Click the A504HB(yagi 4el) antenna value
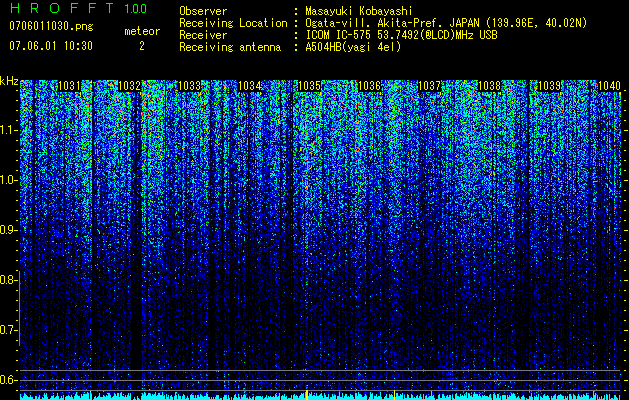 point(353,47)
